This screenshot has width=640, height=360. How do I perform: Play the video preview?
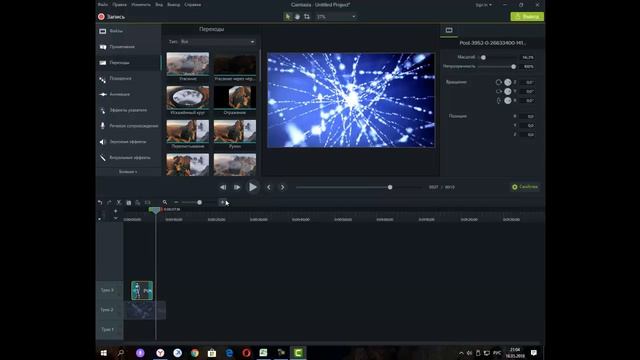[x=253, y=187]
